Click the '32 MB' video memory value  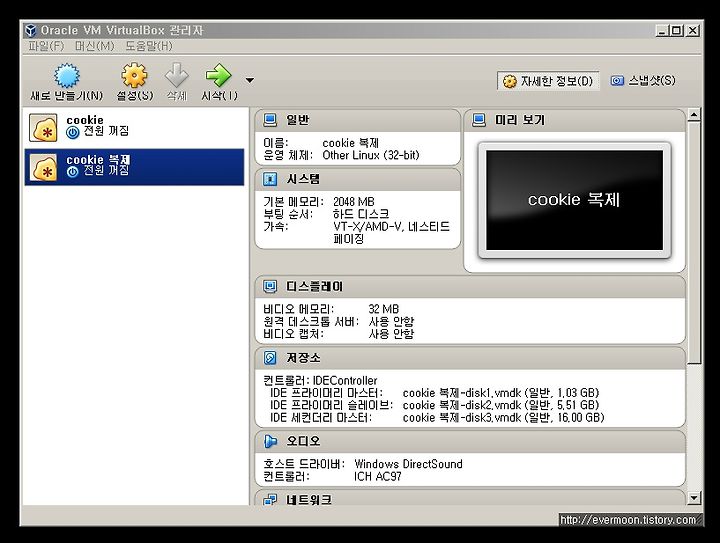[x=383, y=309]
